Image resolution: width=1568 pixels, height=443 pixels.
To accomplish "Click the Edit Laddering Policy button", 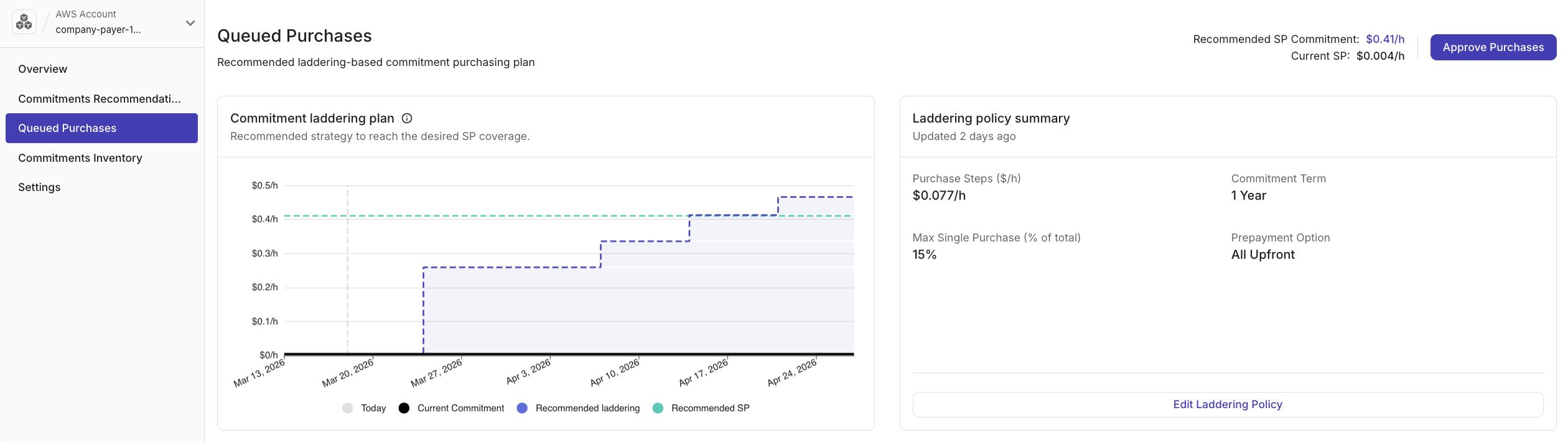I will [1227, 404].
